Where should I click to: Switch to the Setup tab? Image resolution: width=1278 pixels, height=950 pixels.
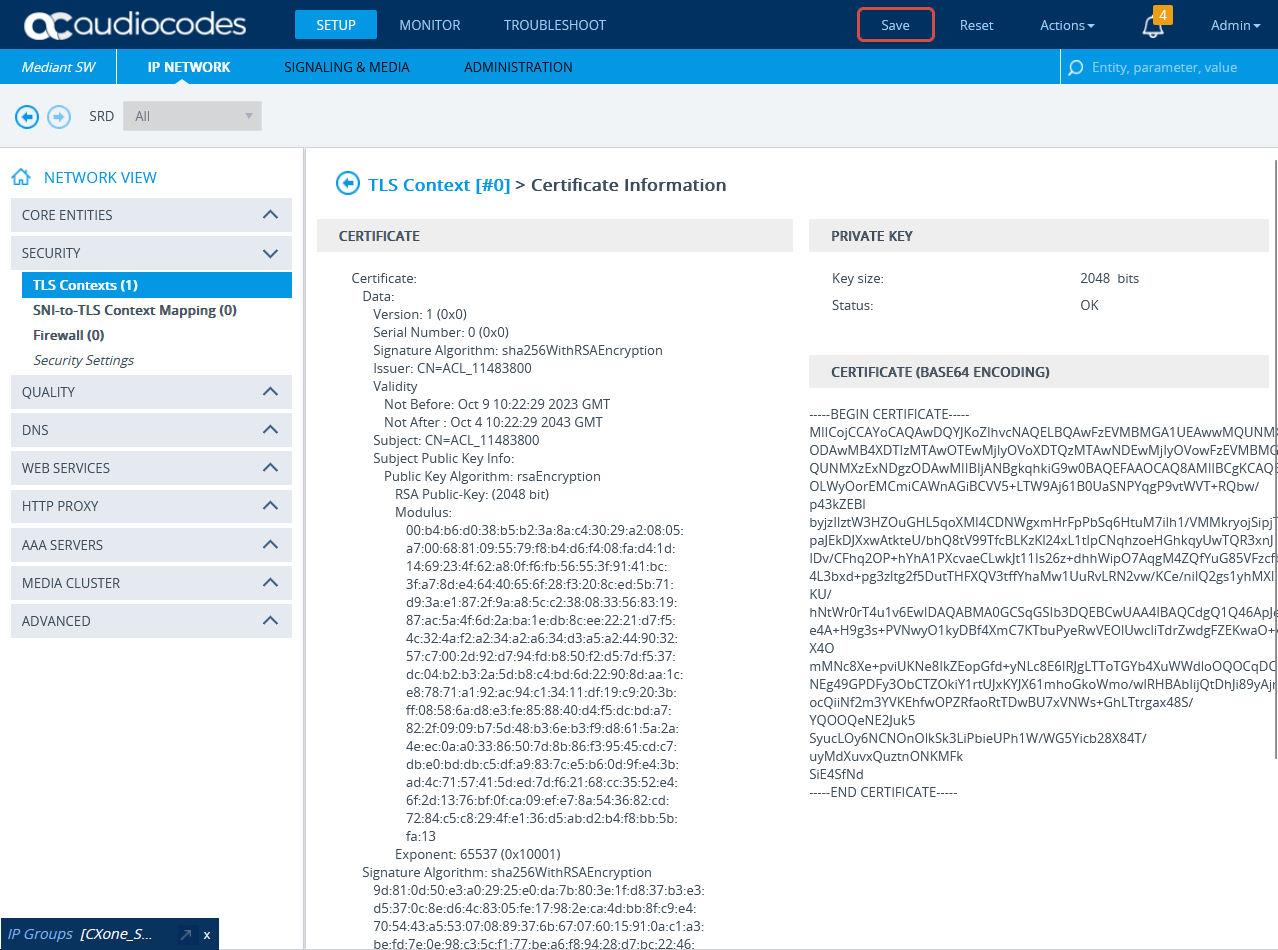[x=336, y=25]
